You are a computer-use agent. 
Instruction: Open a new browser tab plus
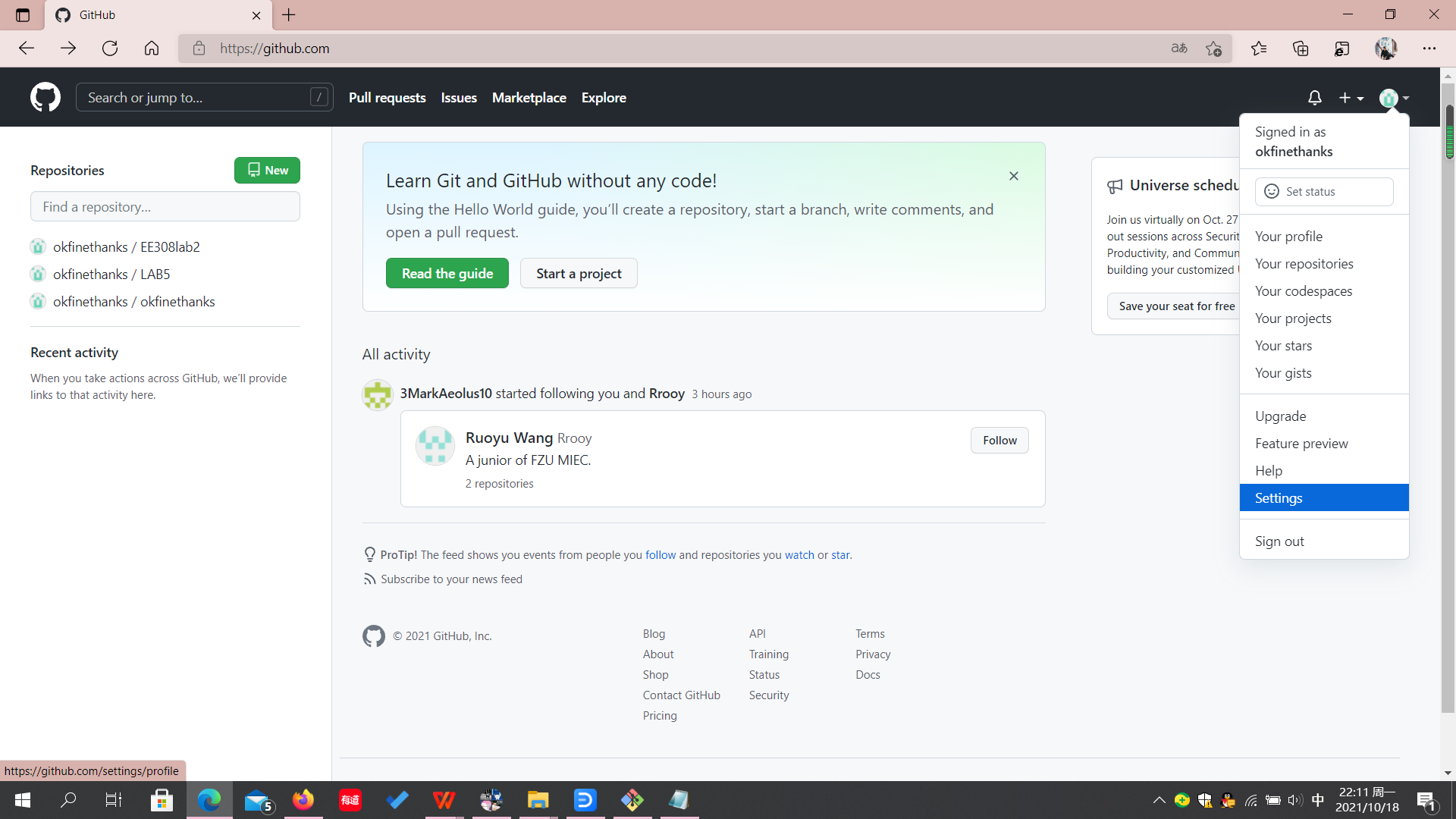click(x=289, y=14)
